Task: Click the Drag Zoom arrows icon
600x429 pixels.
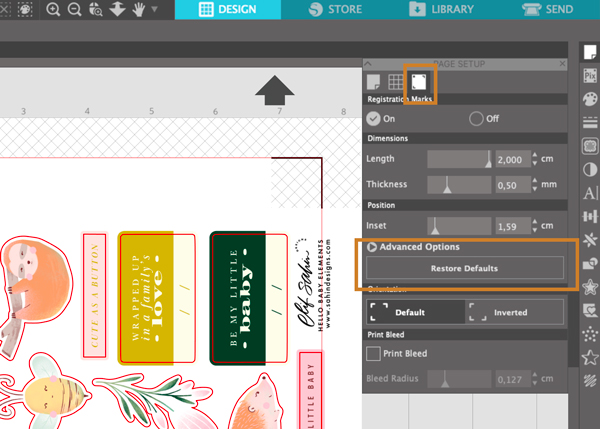Action: 117,9
